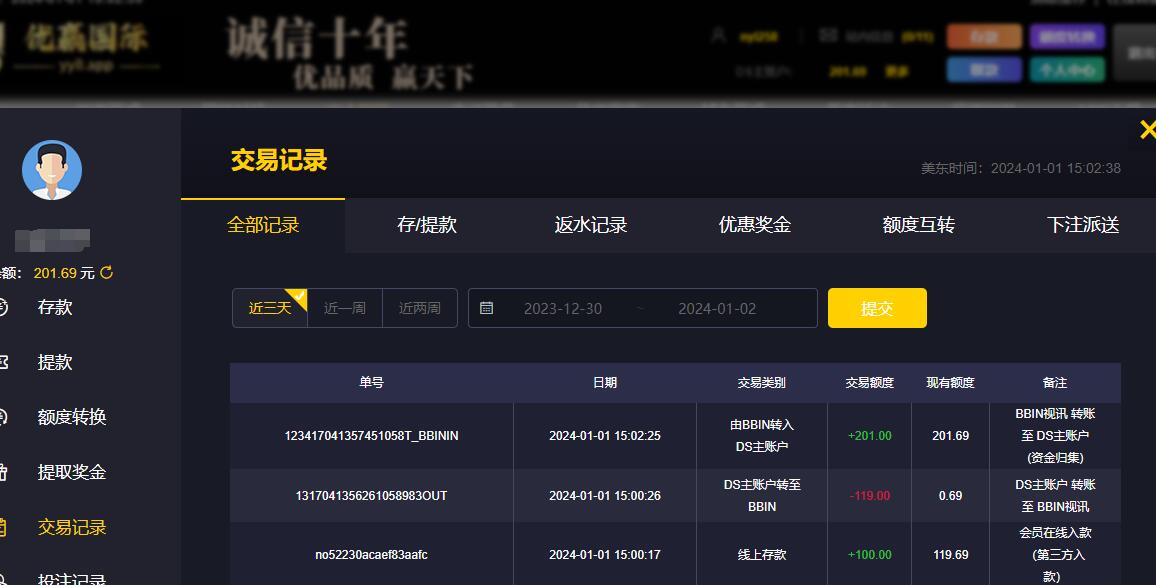Viewport: 1156px width, 585px height.
Task: Switch to the 全部记录 tab
Action: coord(262,225)
